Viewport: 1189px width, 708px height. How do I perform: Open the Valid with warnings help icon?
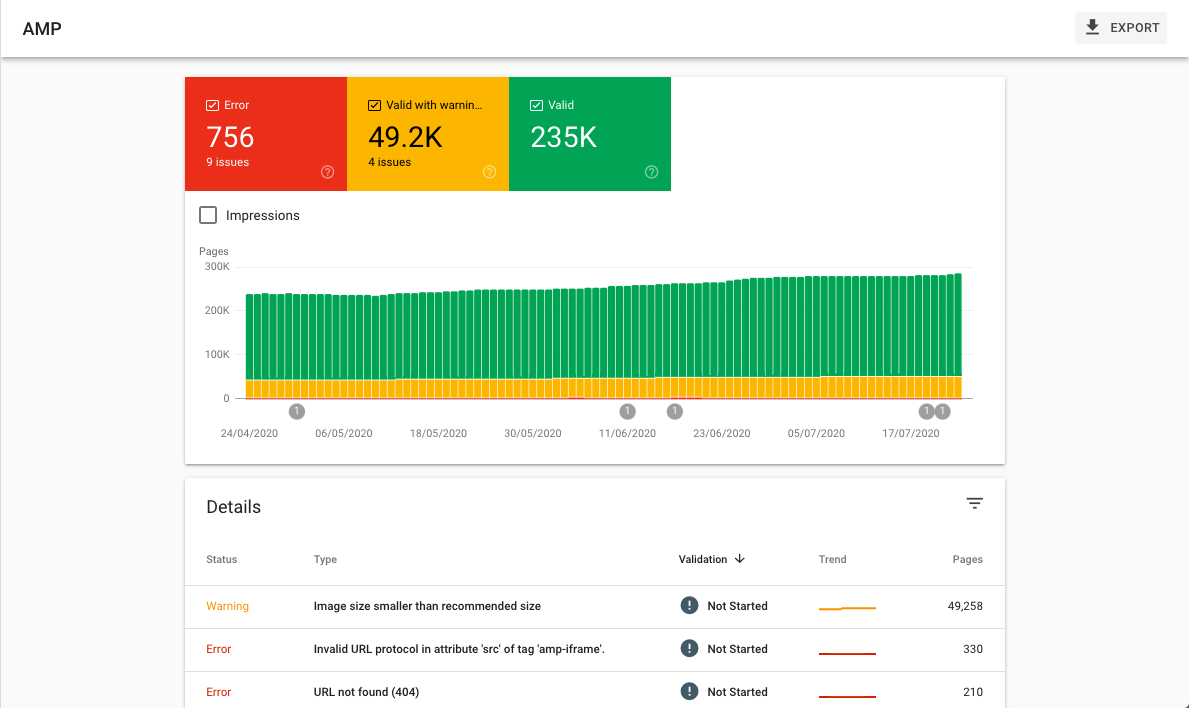[489, 171]
